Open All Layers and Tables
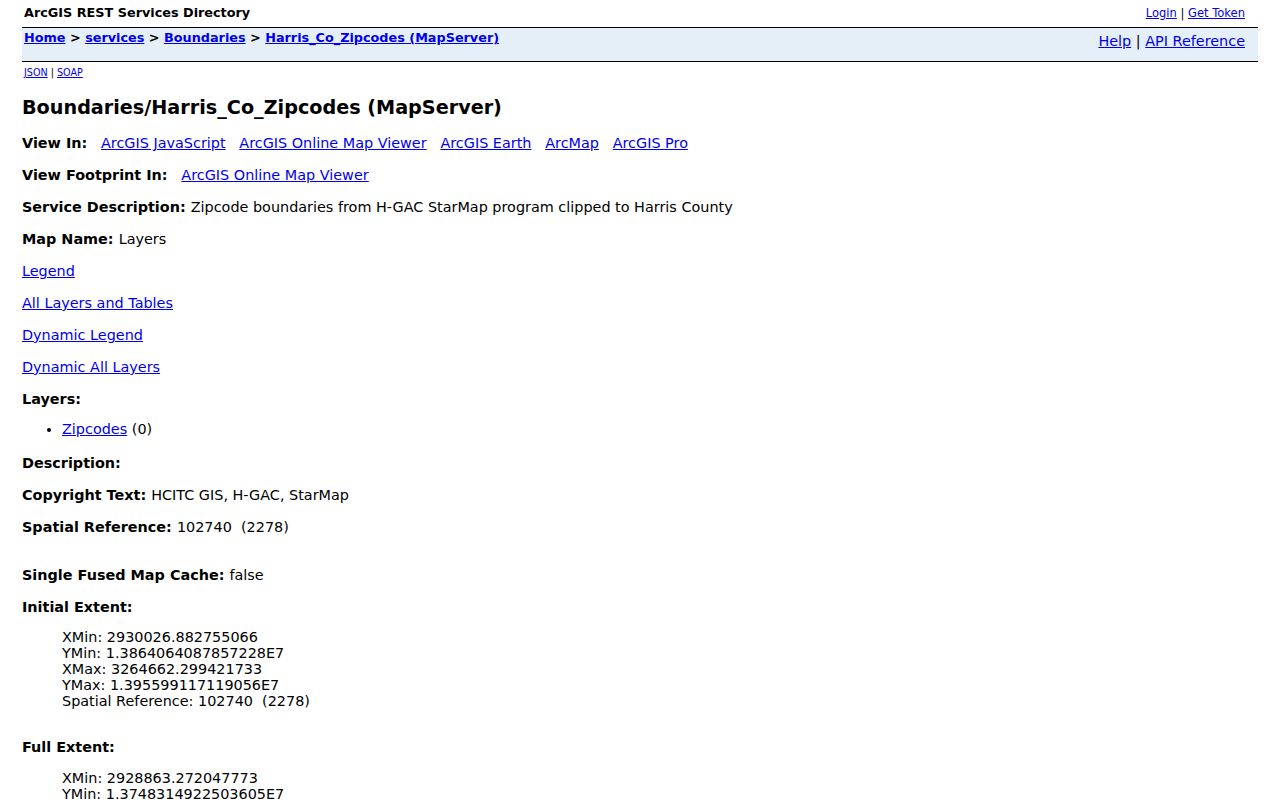Image resolution: width=1280 pixels, height=800 pixels. [97, 303]
